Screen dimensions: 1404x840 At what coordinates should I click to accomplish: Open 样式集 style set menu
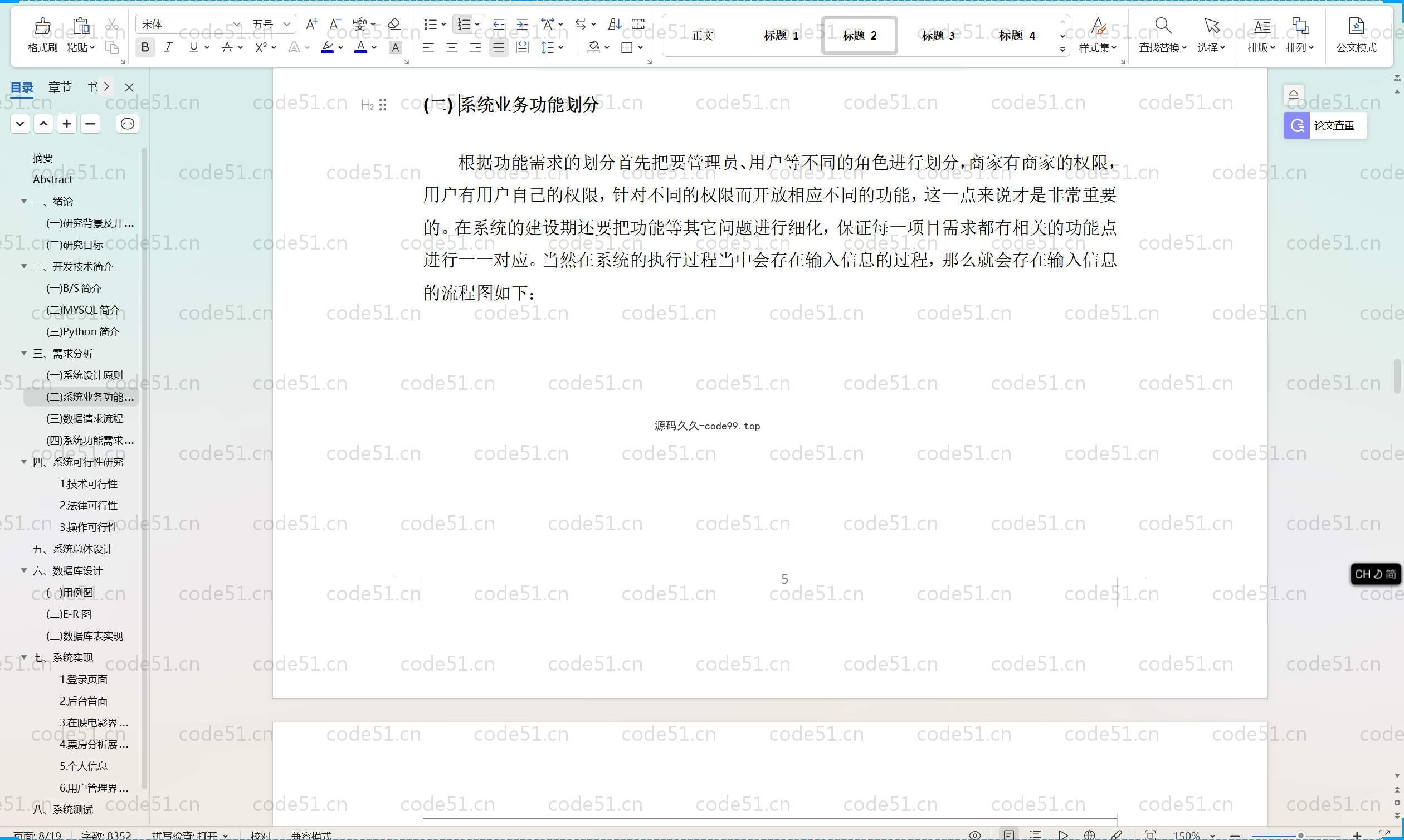click(x=1097, y=35)
